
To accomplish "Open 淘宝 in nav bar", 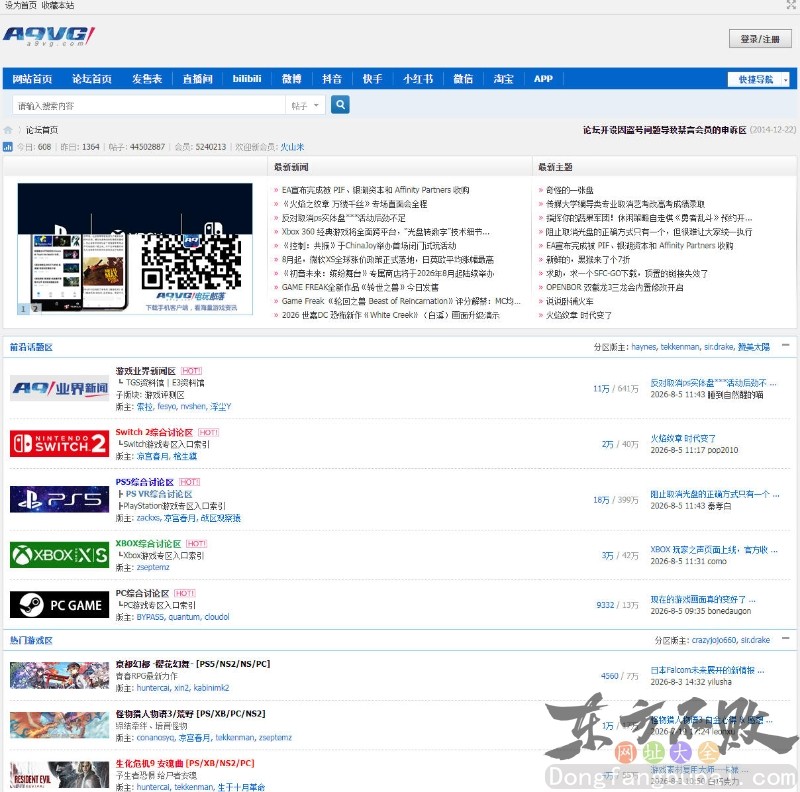I will pos(503,79).
